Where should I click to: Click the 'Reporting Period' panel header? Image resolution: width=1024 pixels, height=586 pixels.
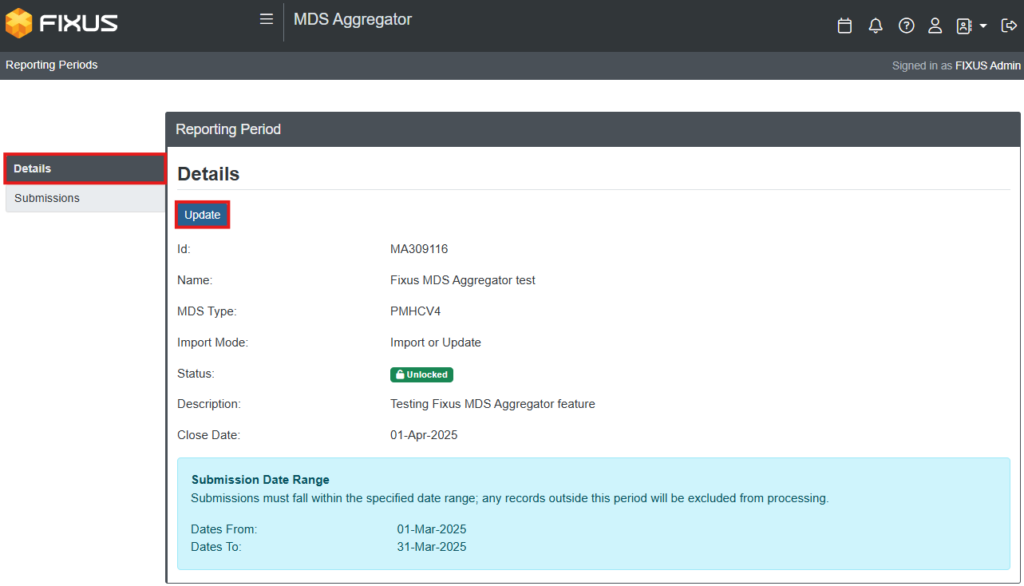(593, 129)
